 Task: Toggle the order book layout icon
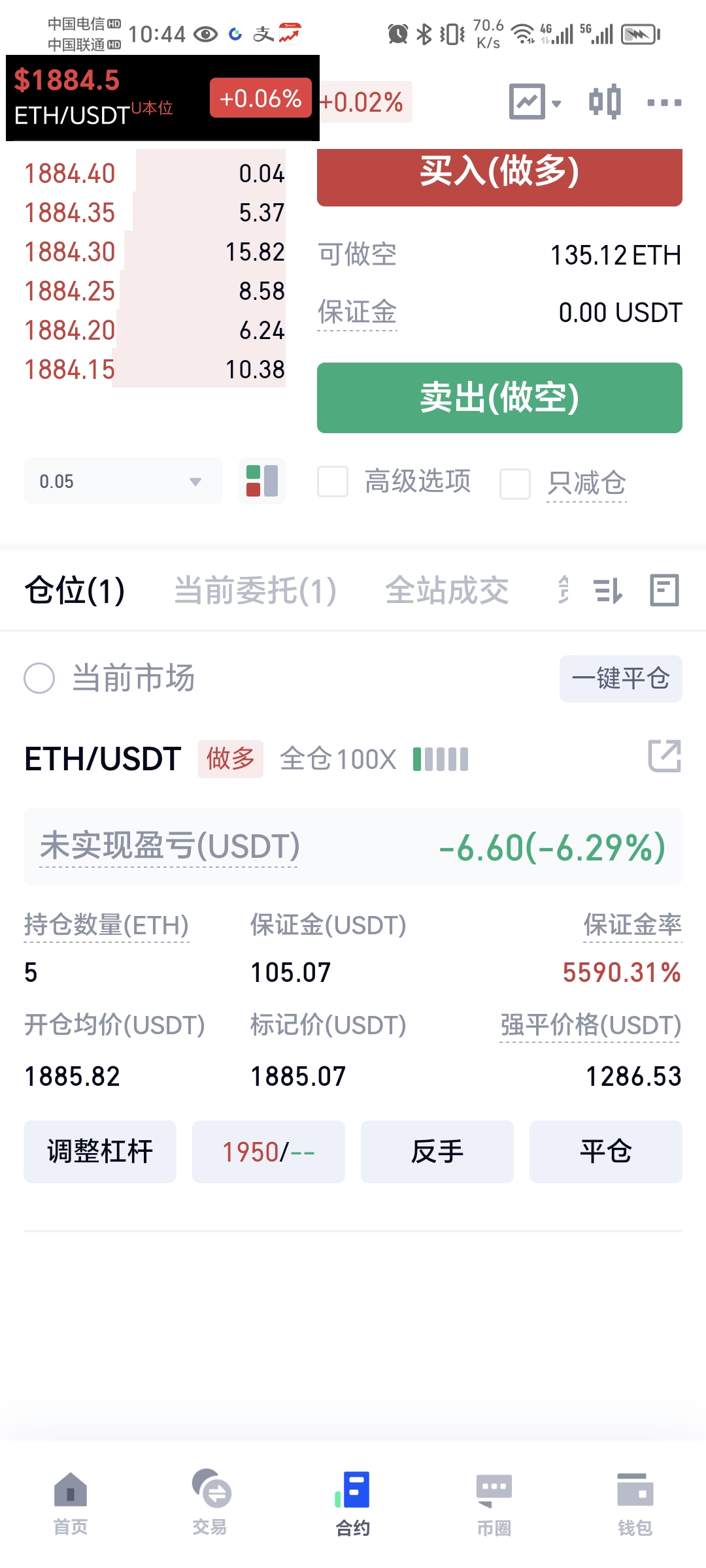(x=262, y=481)
